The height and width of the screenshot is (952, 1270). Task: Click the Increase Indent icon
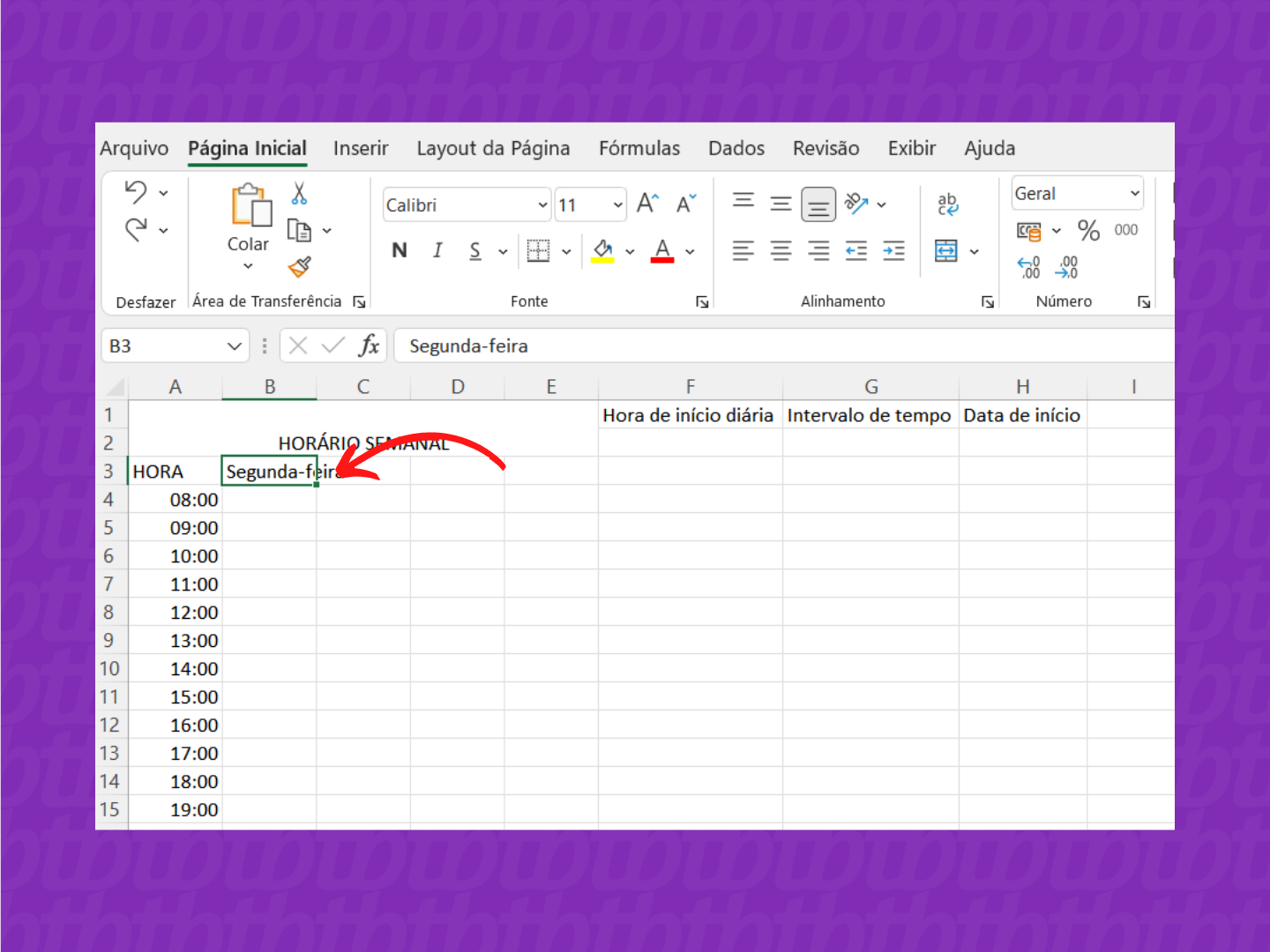893,251
